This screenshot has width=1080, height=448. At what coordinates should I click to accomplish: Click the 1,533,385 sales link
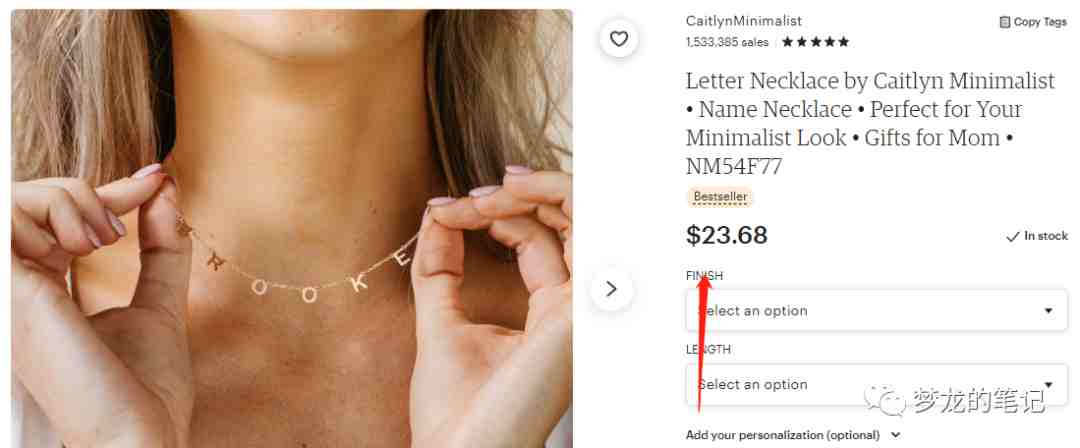(727, 42)
